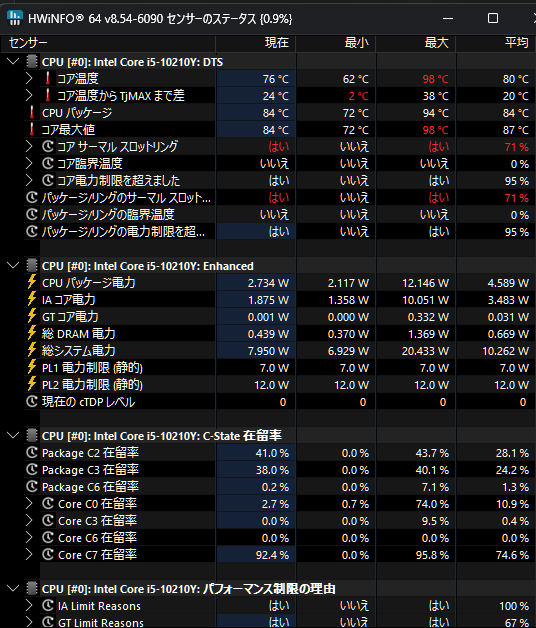
Task: Collapse the CPU DTS sensor group
Action: pyautogui.click(x=13, y=62)
